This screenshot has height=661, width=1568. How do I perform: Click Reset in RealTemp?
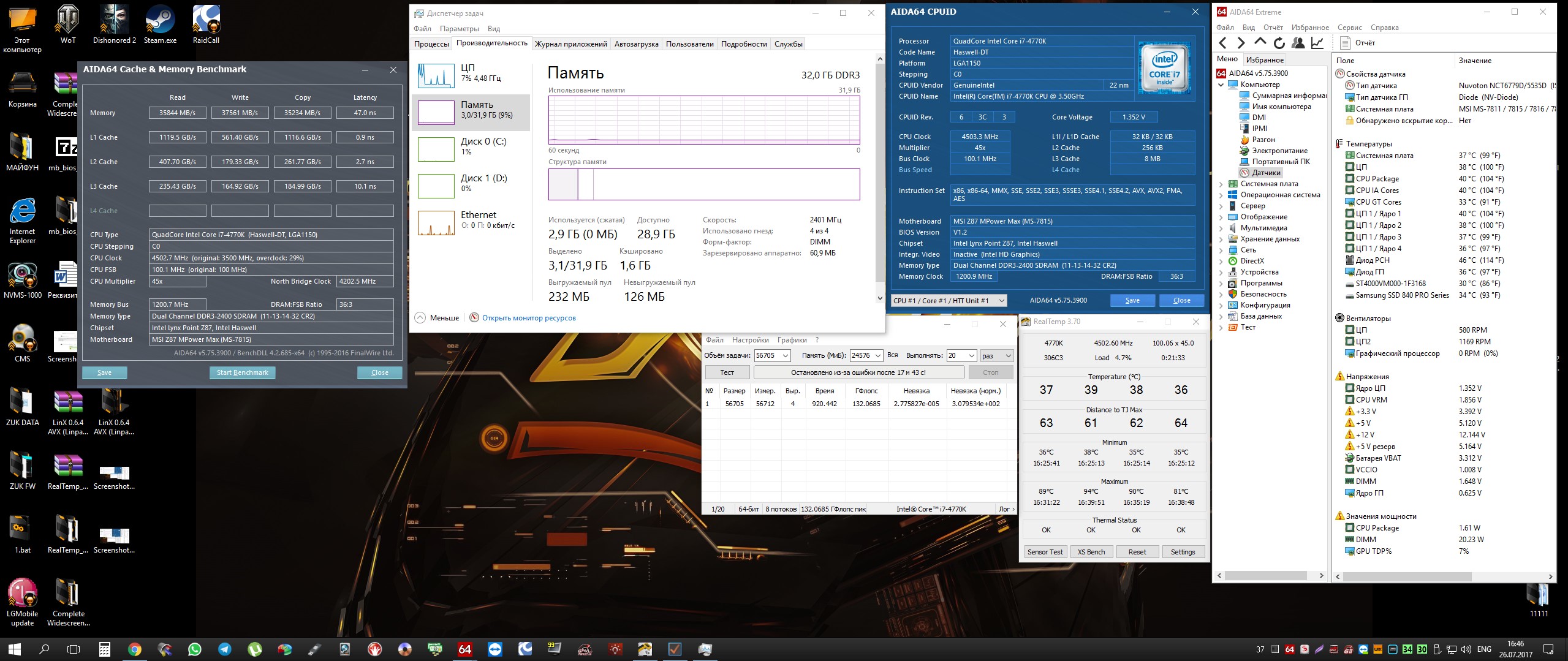coord(1137,552)
